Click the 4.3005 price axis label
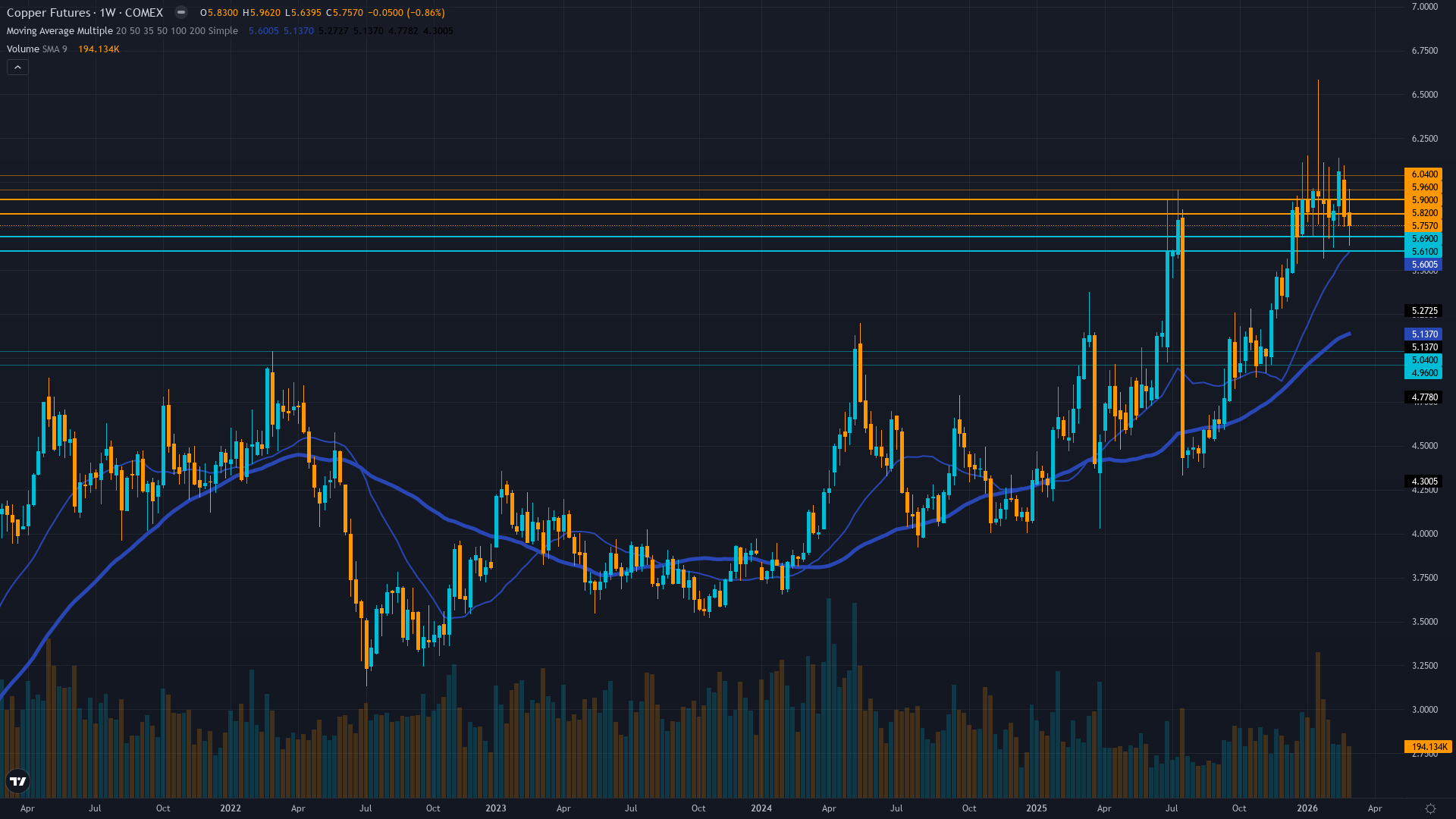The height and width of the screenshot is (819, 1456). pos(1423,482)
